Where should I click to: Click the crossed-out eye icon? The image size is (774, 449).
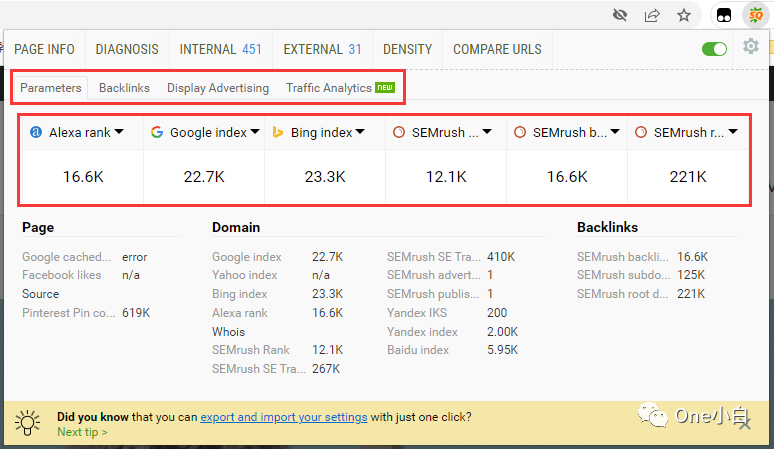tap(620, 15)
